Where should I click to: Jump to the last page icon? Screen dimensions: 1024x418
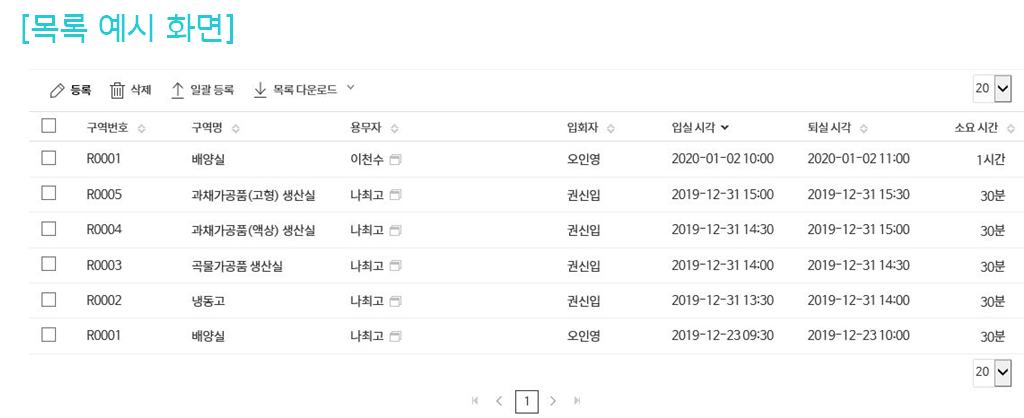[x=577, y=401]
